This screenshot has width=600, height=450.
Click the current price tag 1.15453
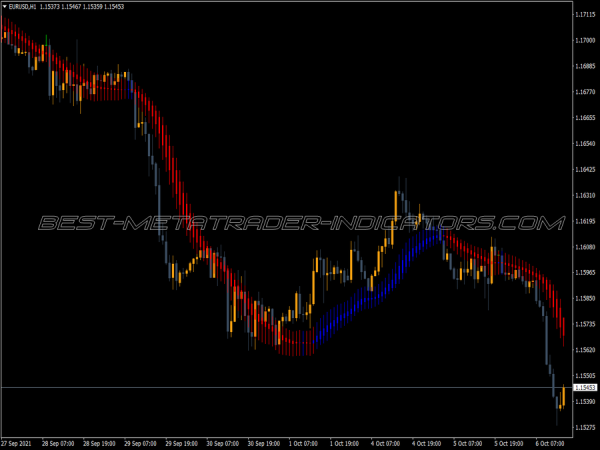tap(585, 387)
